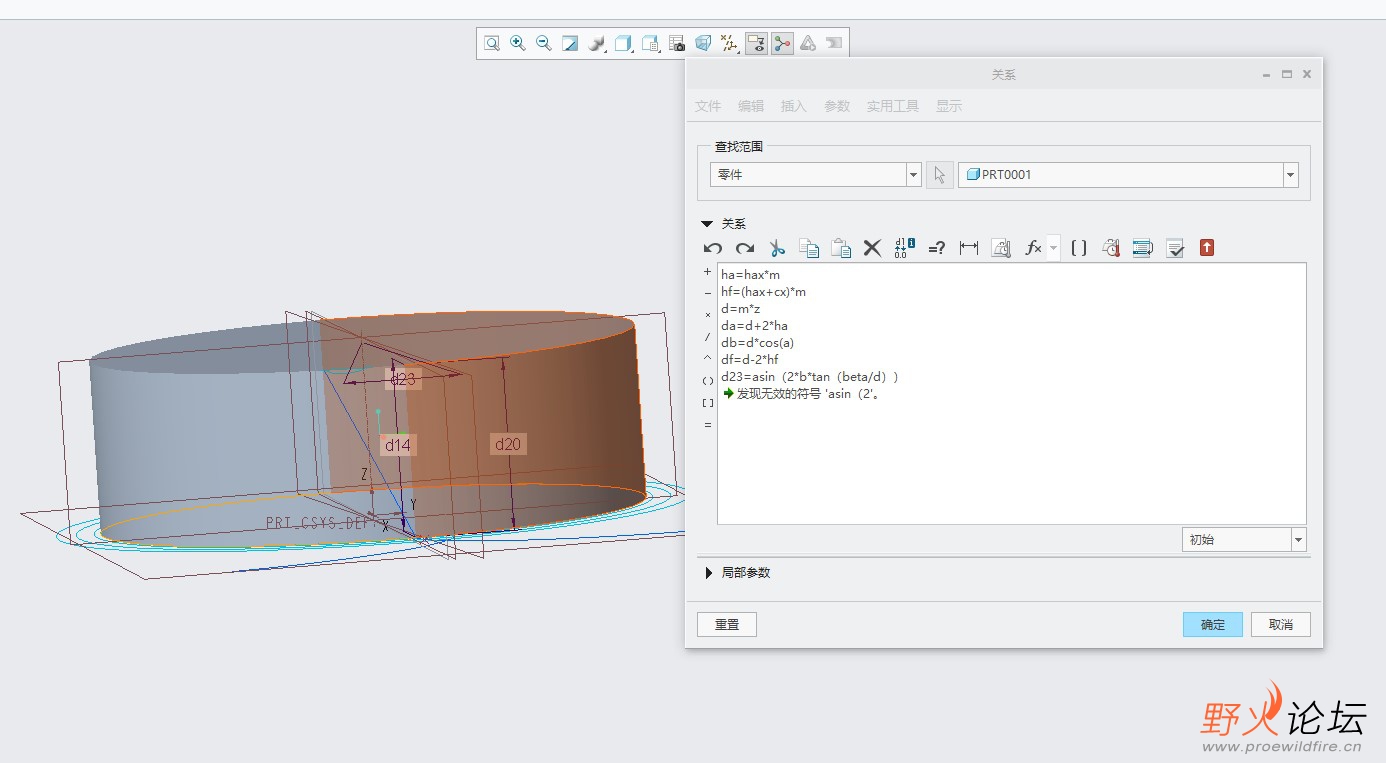The height and width of the screenshot is (763, 1386).
Task: Click the show dimension icon
Action: (969, 248)
